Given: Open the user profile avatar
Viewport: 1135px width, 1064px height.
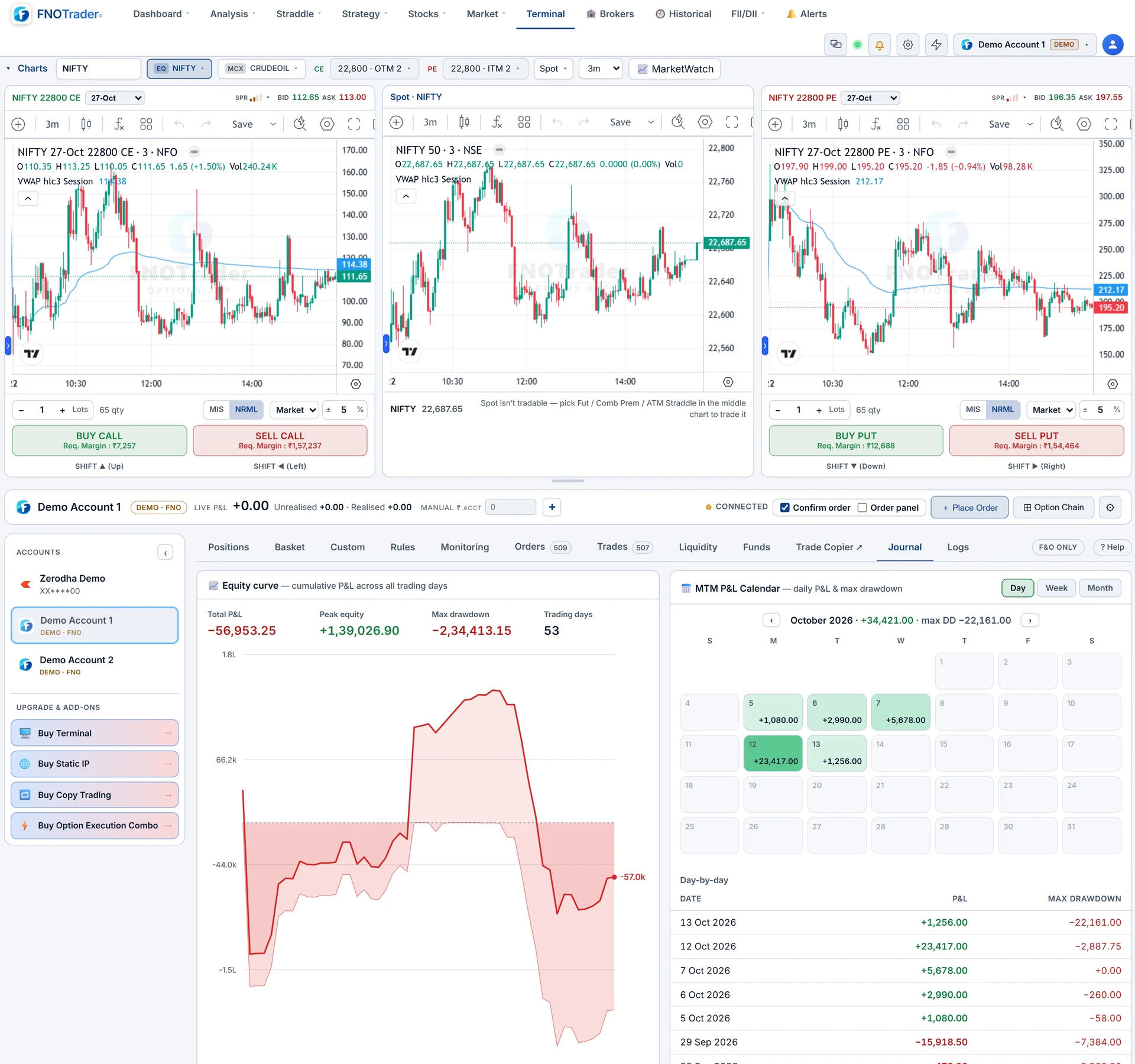Looking at the screenshot, I should [1113, 45].
